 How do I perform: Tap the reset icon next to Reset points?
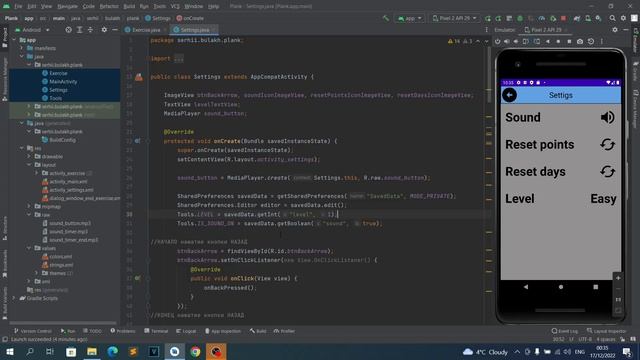pyautogui.click(x=607, y=144)
